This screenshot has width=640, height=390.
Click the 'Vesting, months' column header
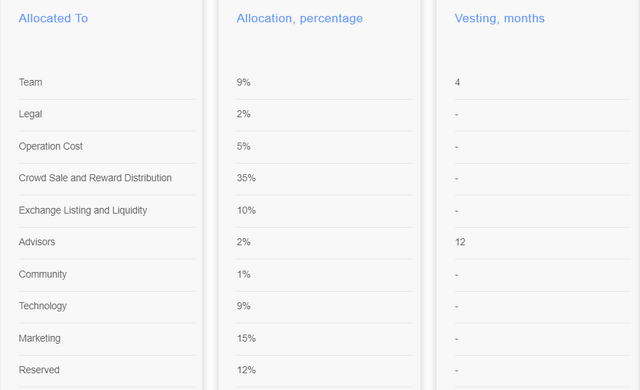coord(500,18)
